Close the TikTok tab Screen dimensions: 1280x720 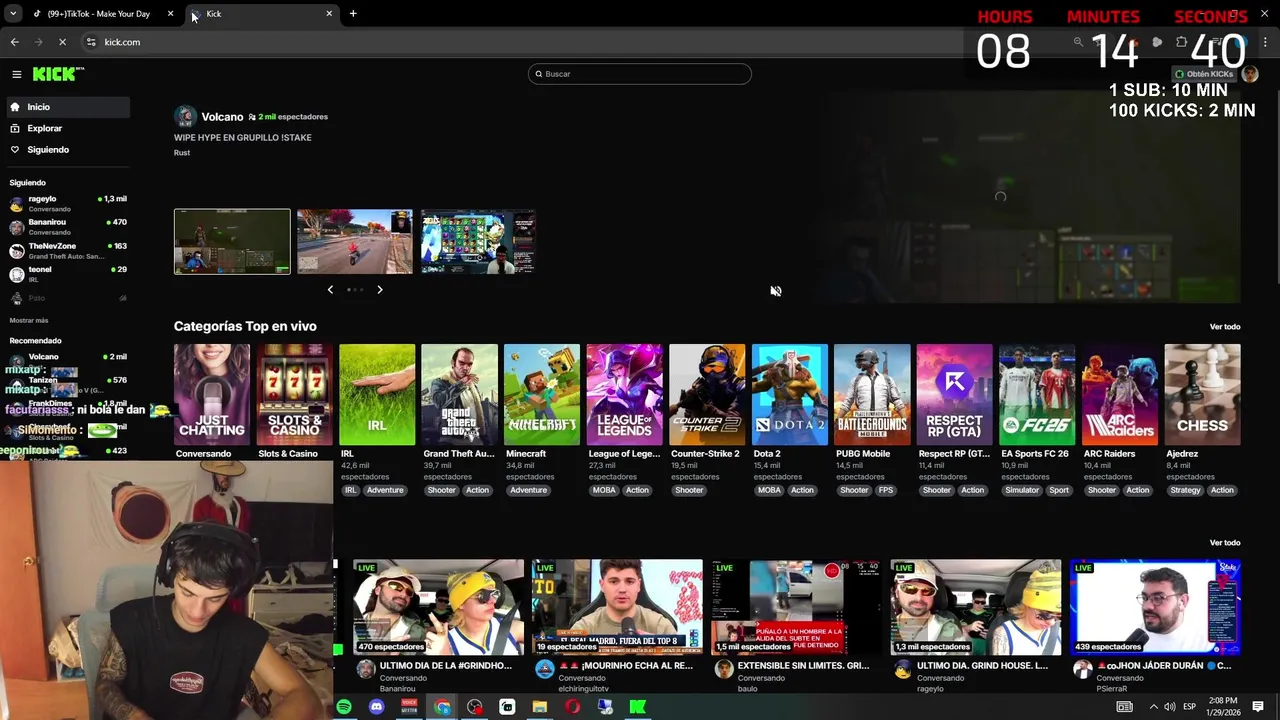(170, 14)
